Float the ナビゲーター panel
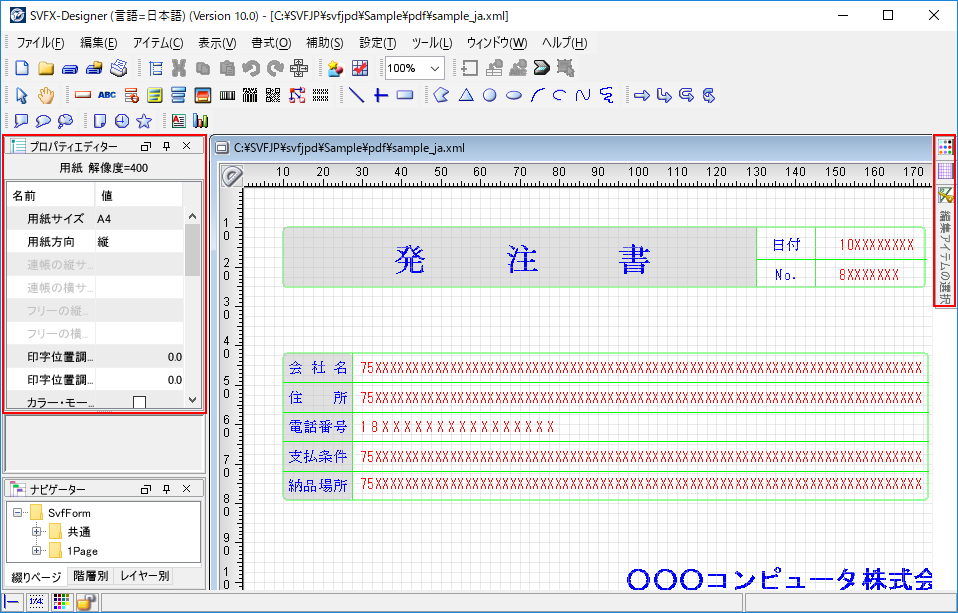 145,489
